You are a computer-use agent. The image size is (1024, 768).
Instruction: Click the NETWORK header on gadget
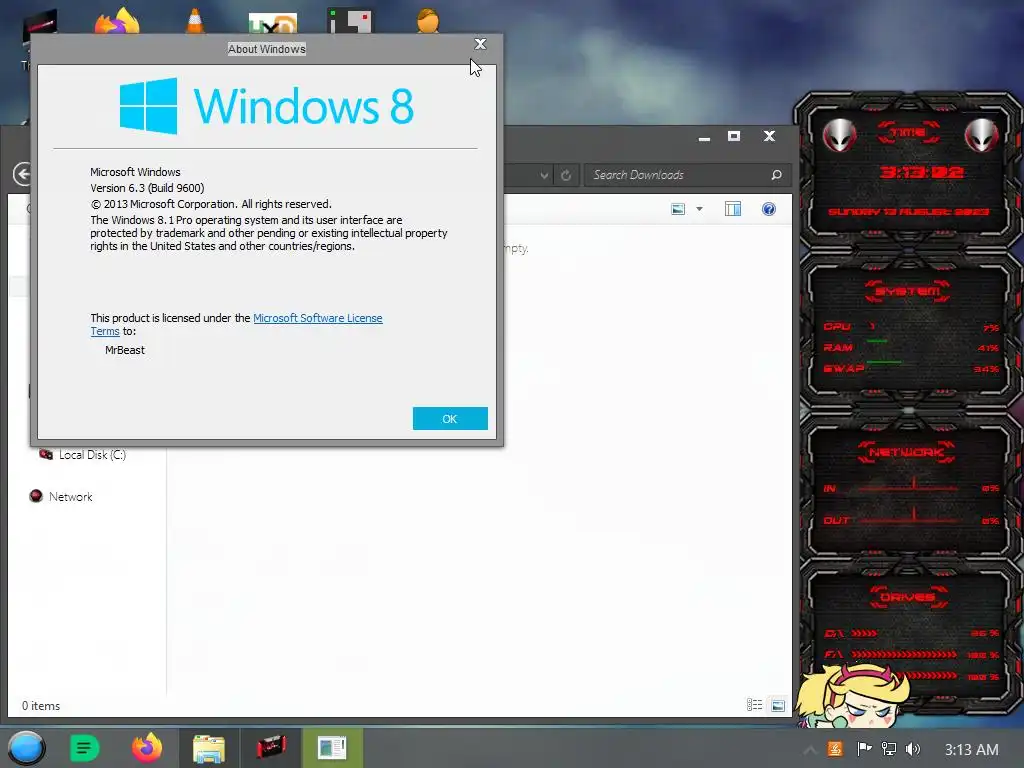click(x=906, y=452)
